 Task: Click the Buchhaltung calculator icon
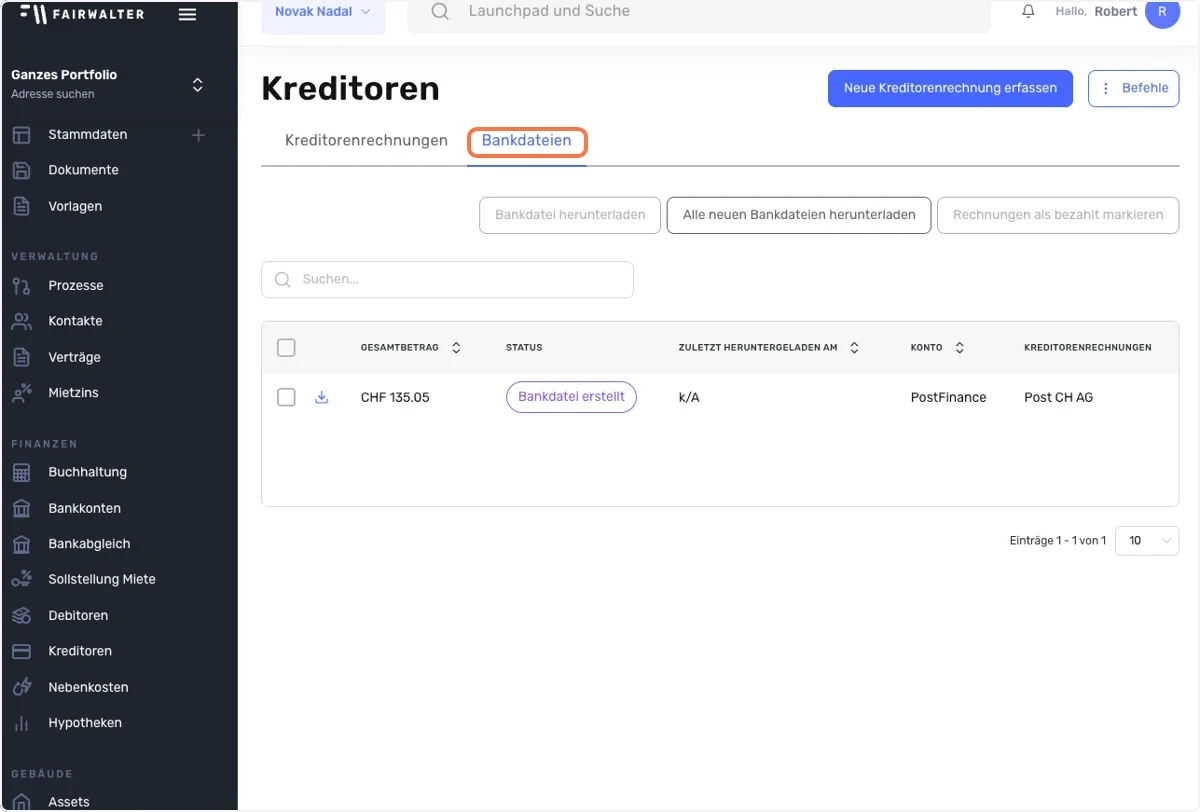pos(21,472)
